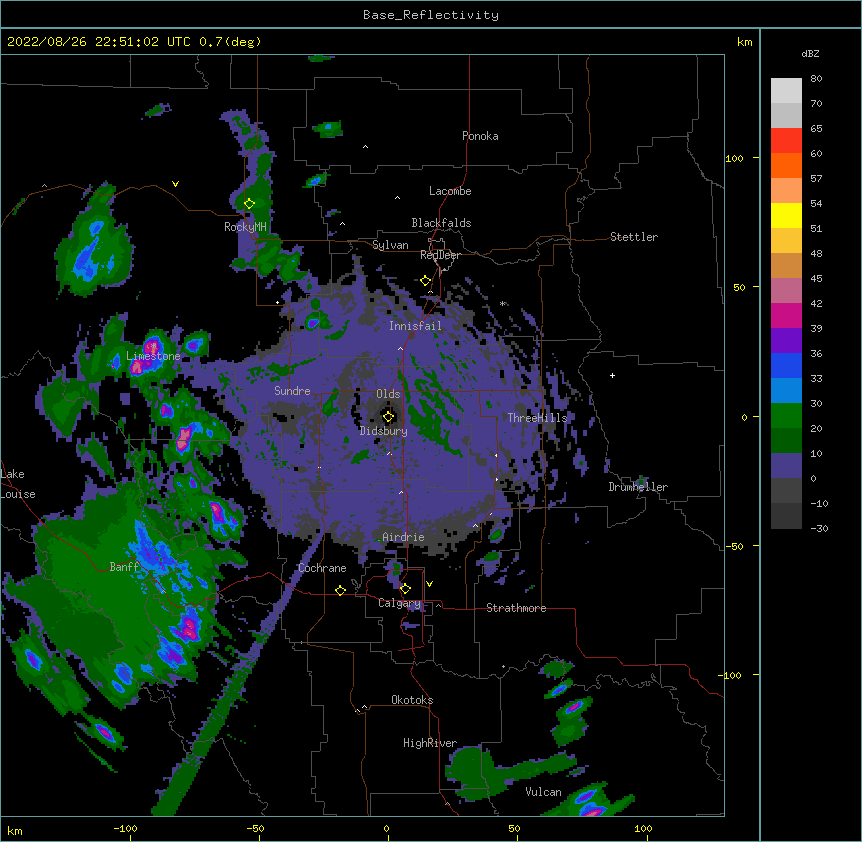Click the -100 tick label on bottom axis
862x842 pixels.
pyautogui.click(x=125, y=828)
